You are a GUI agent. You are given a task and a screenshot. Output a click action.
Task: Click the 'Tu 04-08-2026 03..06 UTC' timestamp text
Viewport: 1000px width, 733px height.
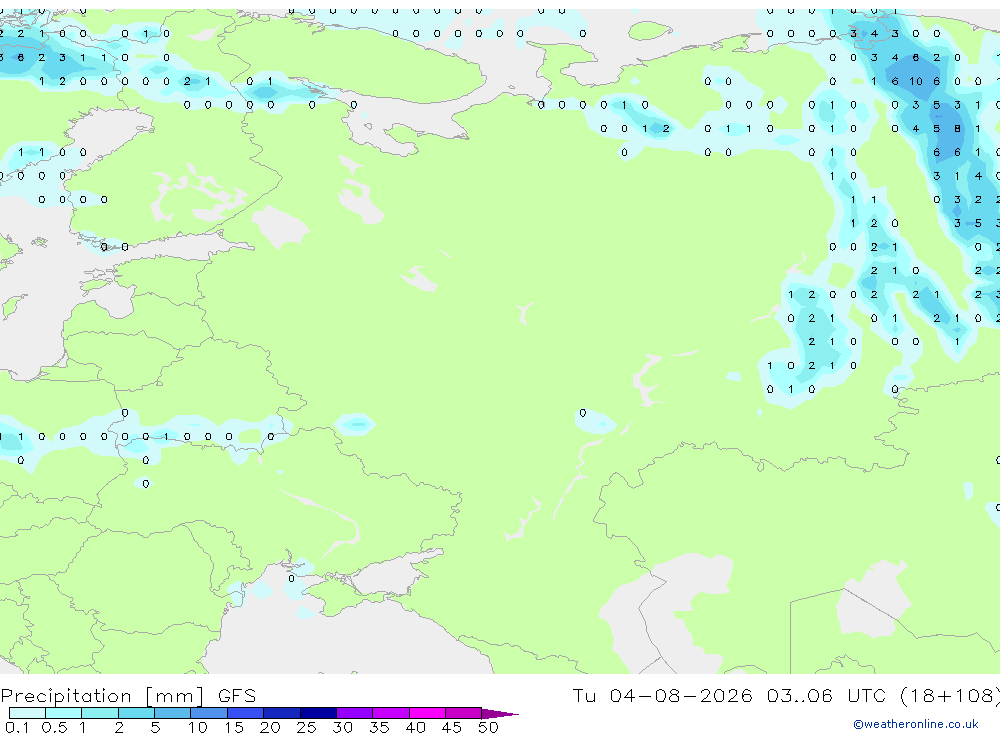coord(732,695)
